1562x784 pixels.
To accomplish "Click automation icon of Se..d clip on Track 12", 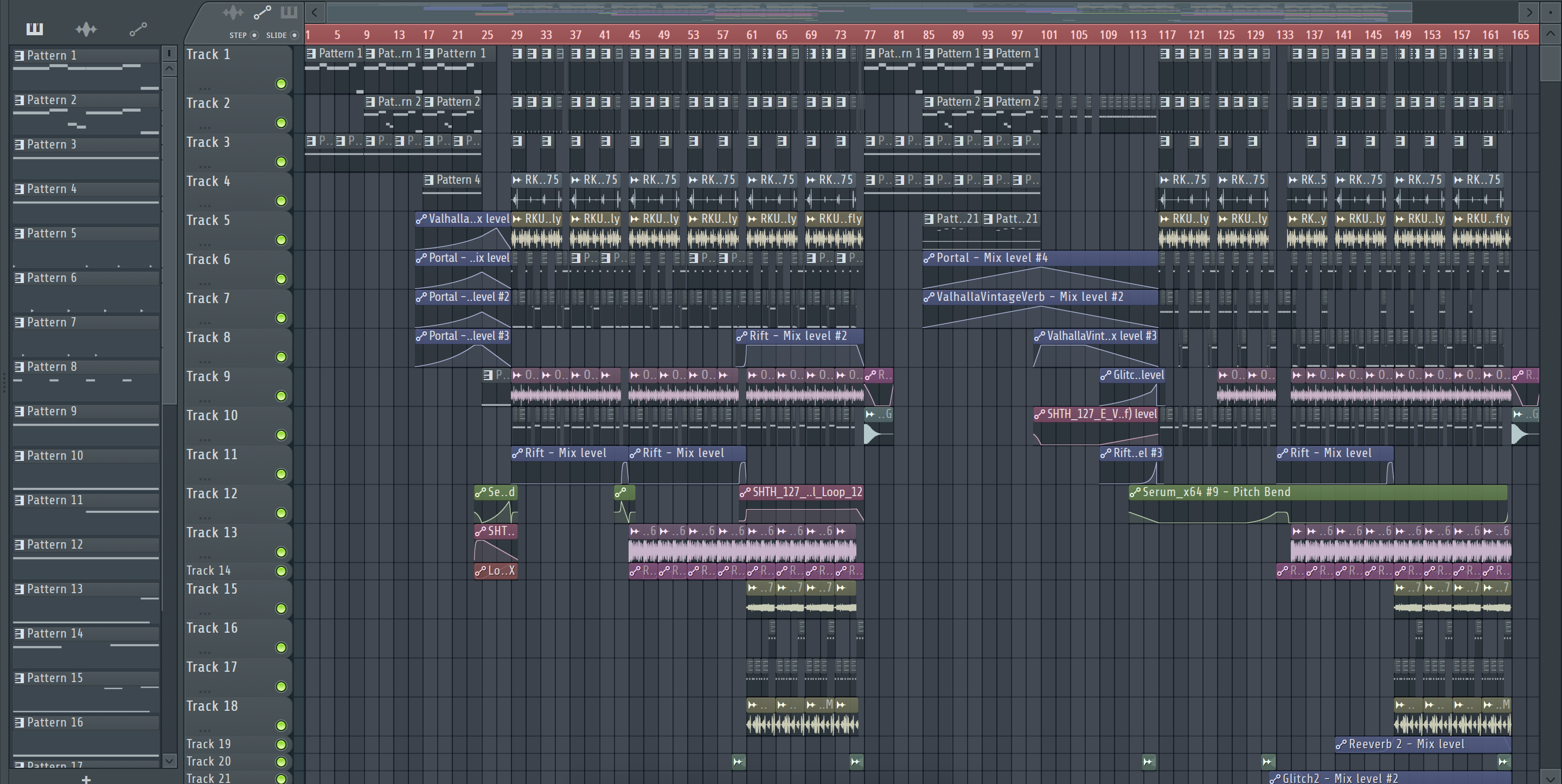I will (x=481, y=492).
